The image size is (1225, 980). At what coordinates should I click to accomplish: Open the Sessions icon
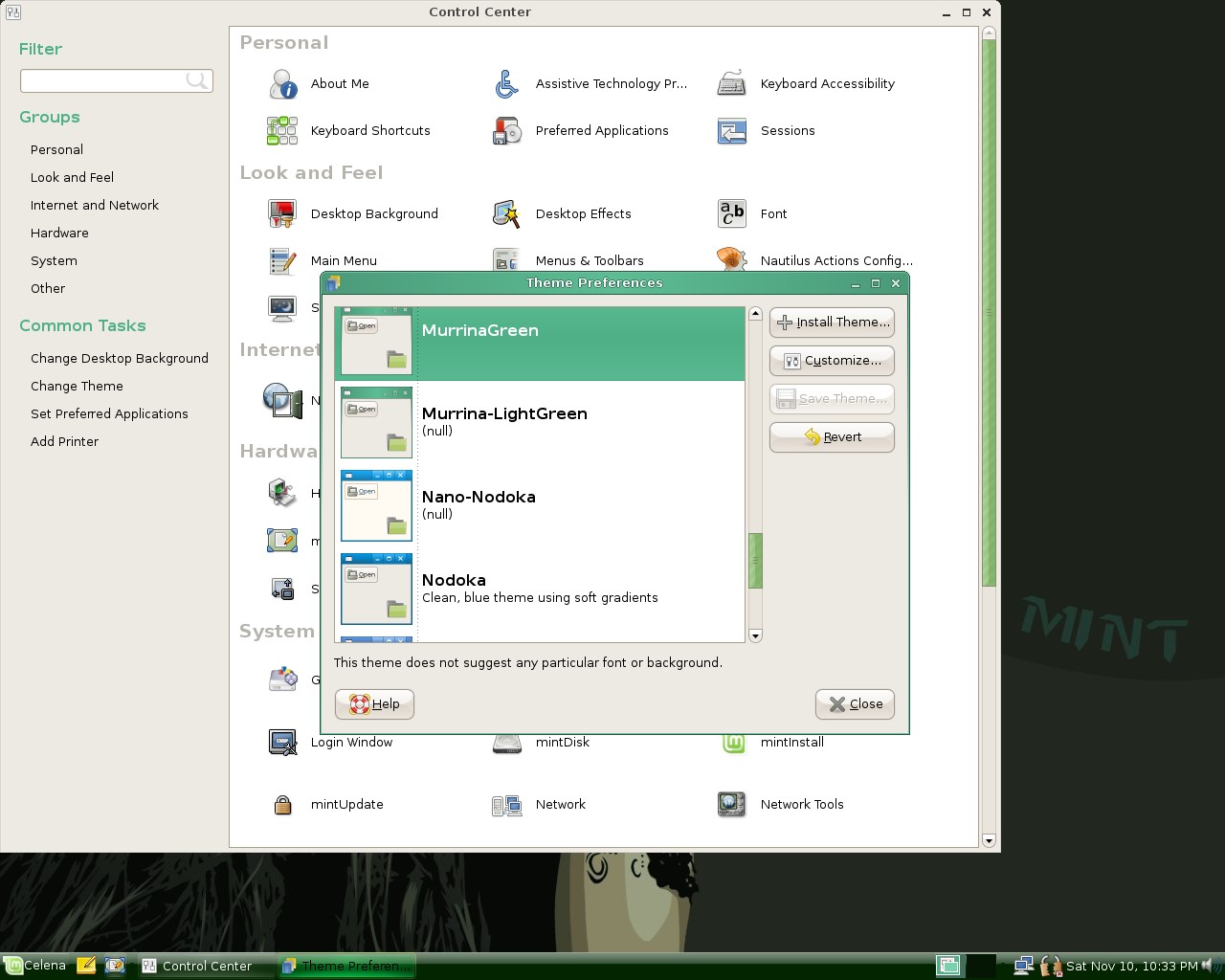tap(732, 131)
